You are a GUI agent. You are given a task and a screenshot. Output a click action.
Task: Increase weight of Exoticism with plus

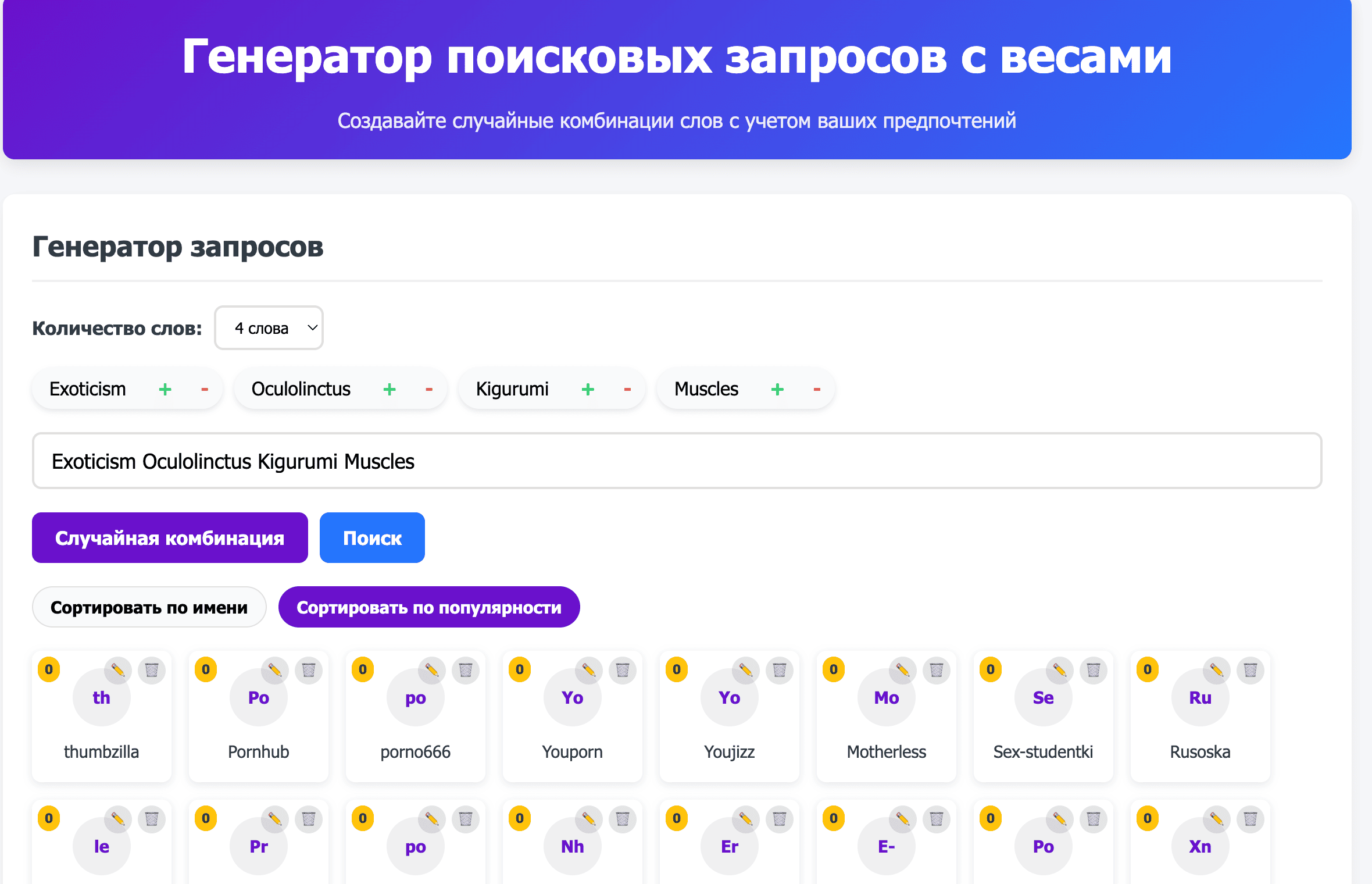[165, 389]
